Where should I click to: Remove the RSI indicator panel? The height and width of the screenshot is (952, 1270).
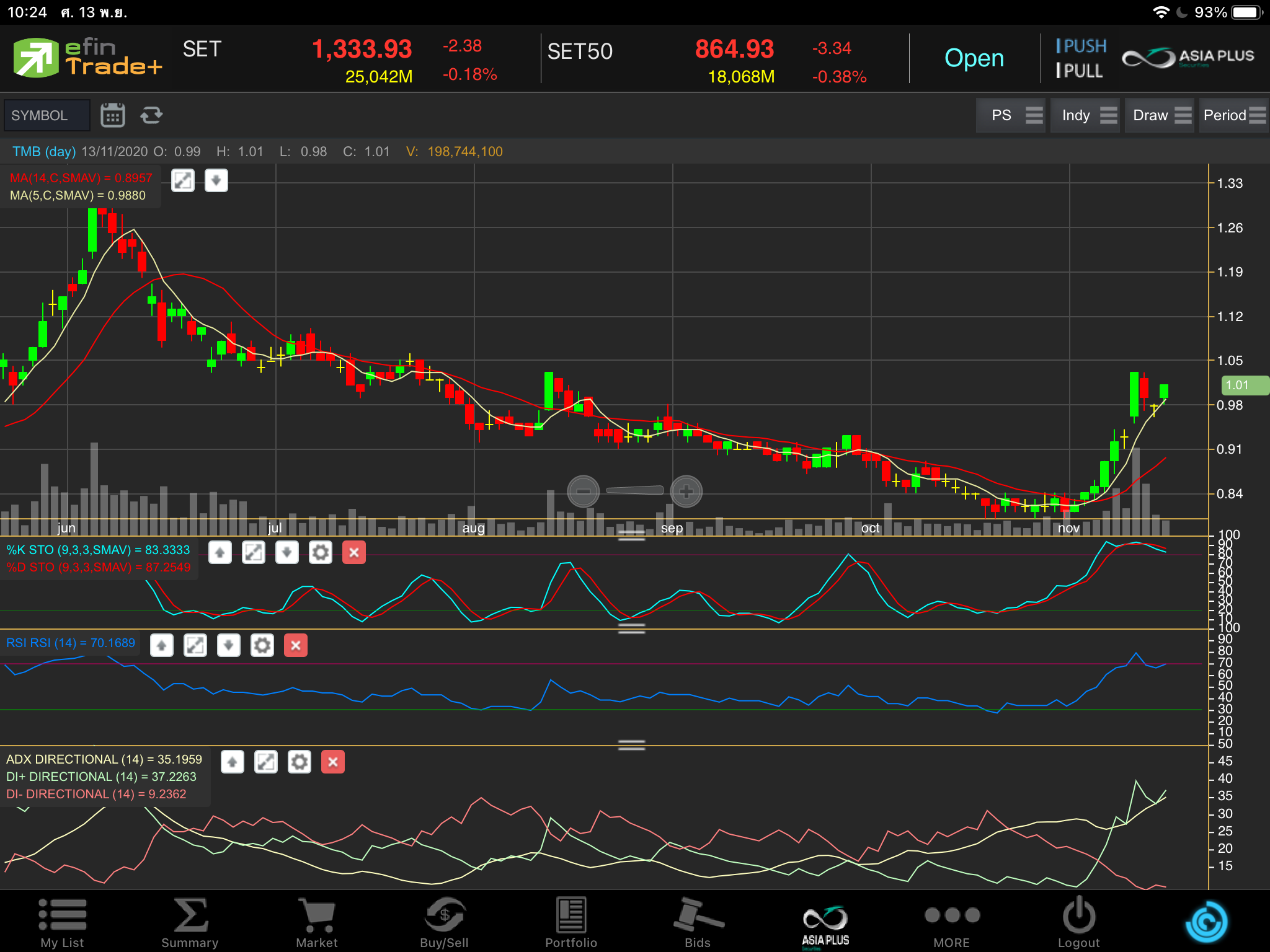pos(296,645)
